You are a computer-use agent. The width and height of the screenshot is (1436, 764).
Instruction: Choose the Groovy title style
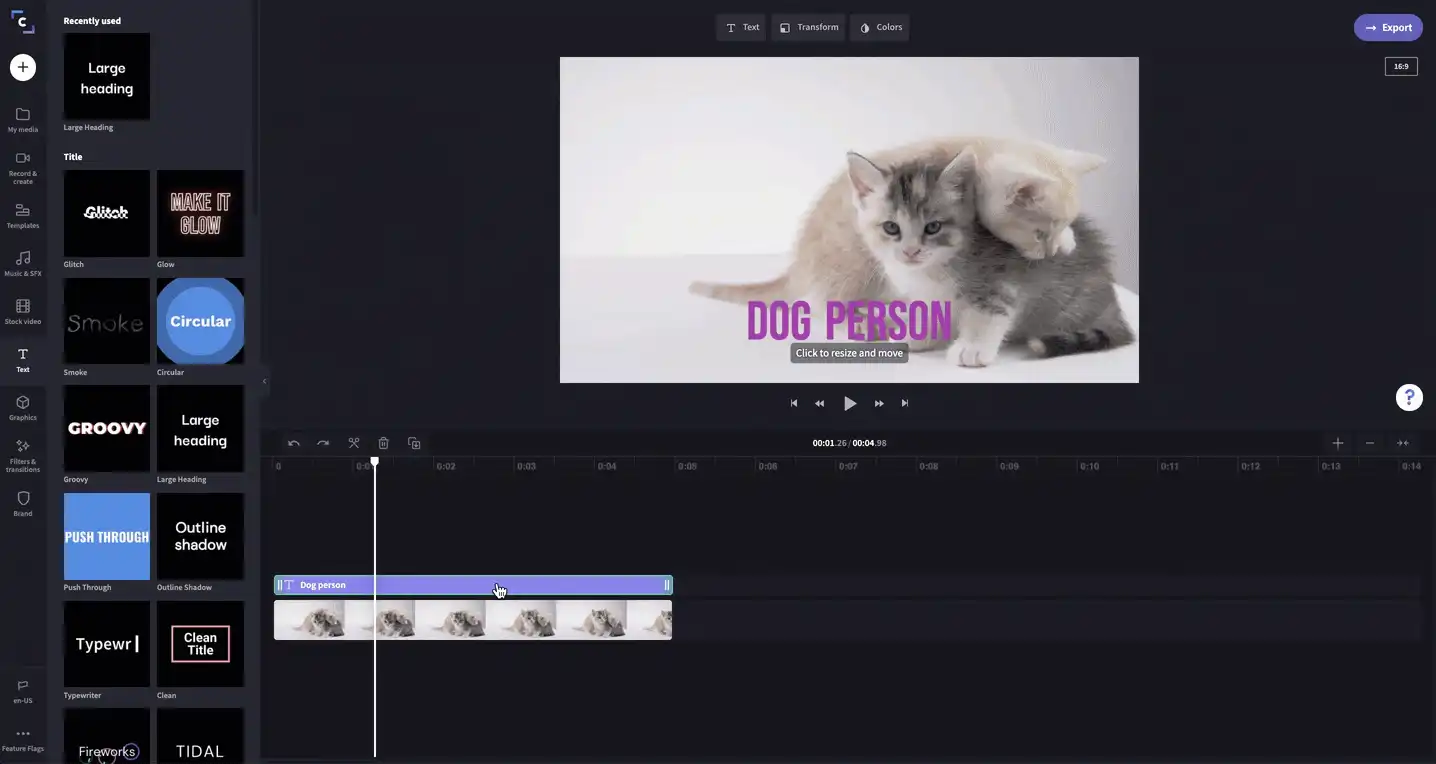[x=107, y=428]
